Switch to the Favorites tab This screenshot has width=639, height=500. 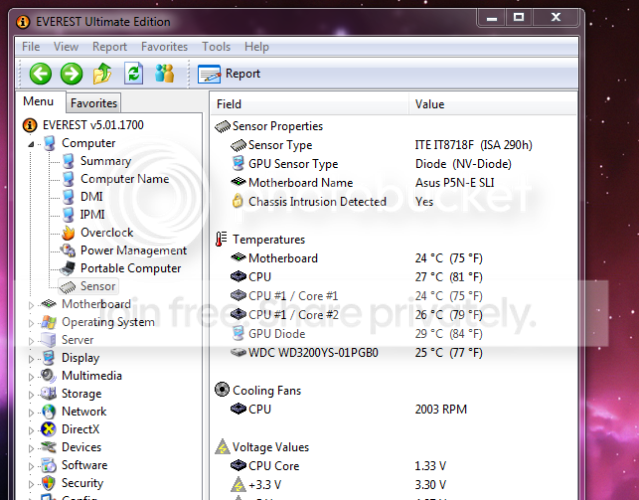(94, 103)
